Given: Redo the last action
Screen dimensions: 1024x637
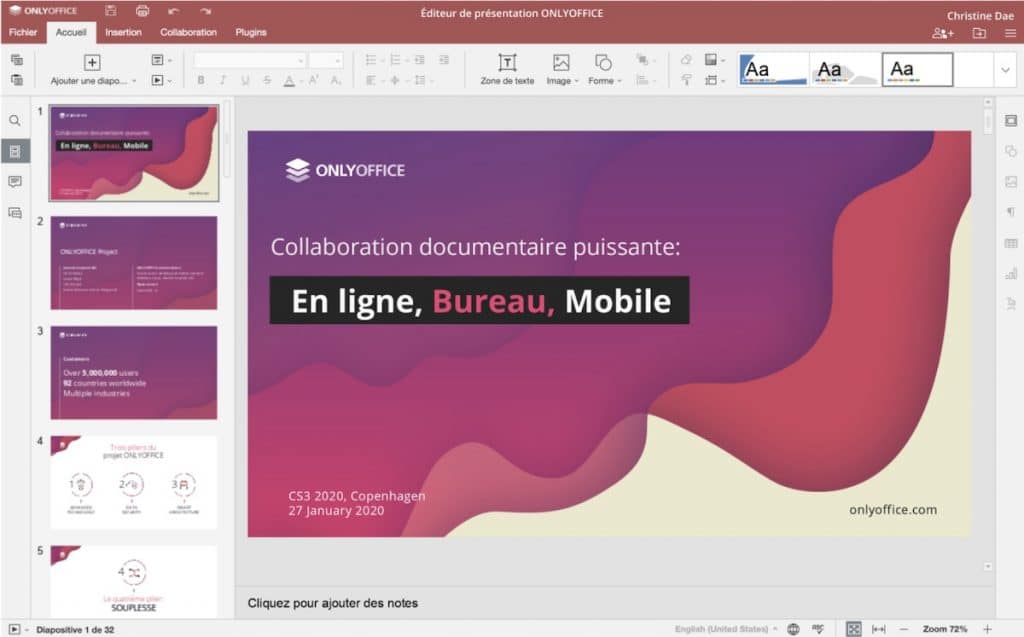Looking at the screenshot, I should point(205,11).
